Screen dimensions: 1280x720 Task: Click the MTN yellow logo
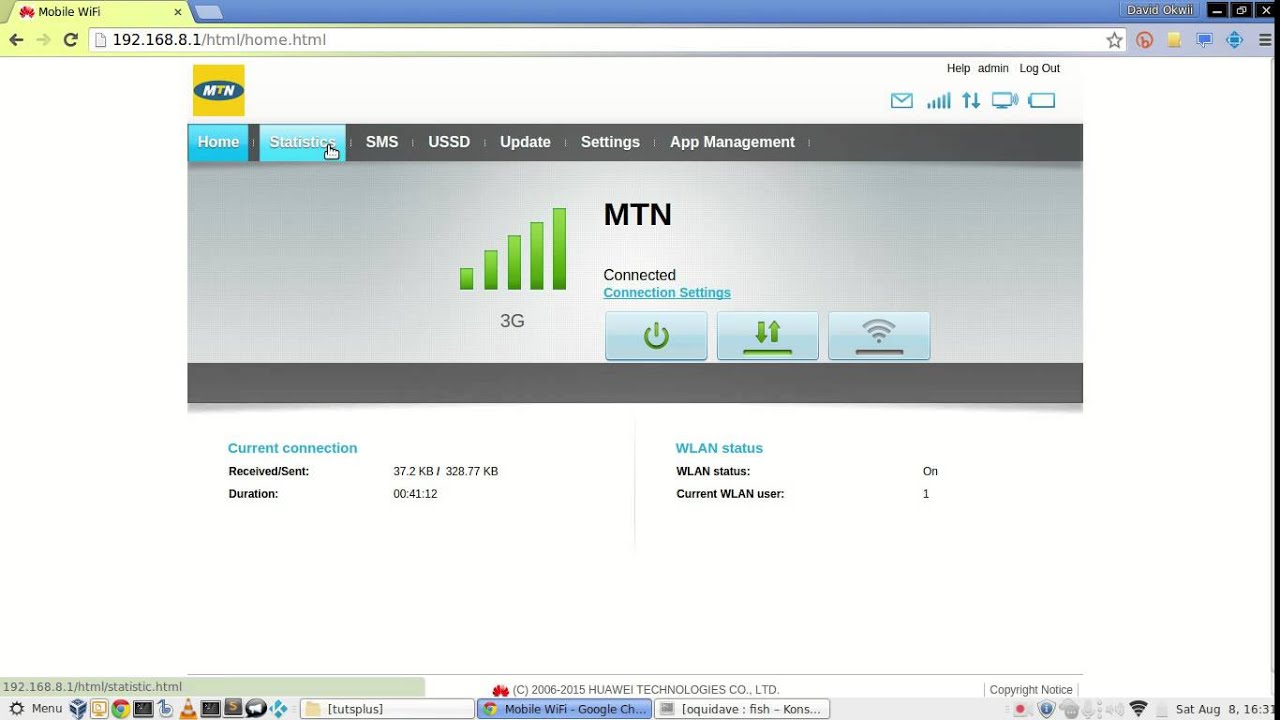tap(218, 90)
